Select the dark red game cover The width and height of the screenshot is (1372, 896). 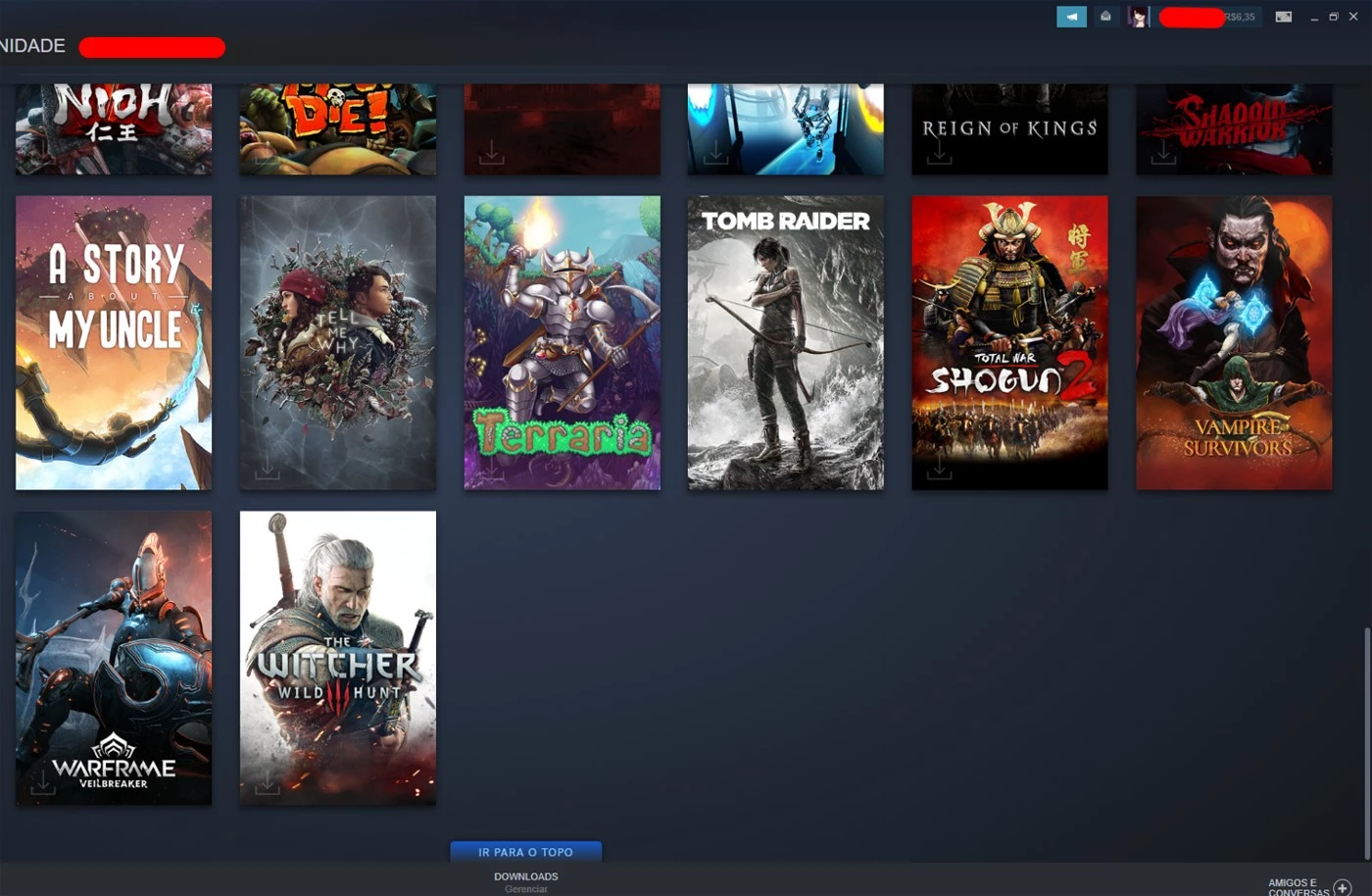tap(562, 128)
